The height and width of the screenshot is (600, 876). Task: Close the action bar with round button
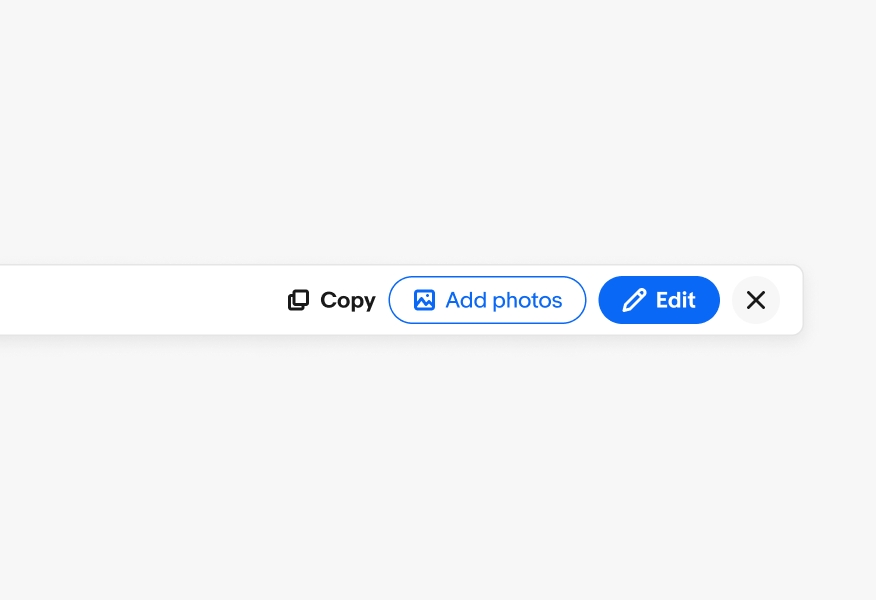pos(756,300)
